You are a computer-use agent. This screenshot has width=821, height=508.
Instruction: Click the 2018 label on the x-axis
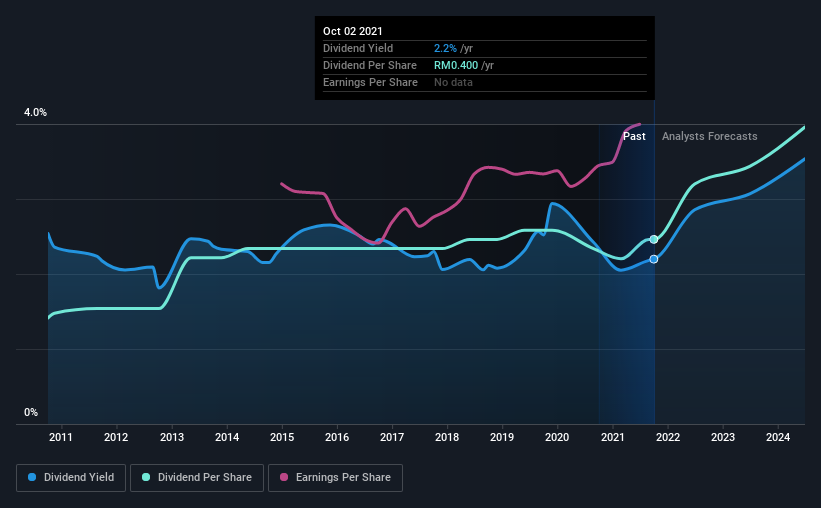[x=447, y=437]
